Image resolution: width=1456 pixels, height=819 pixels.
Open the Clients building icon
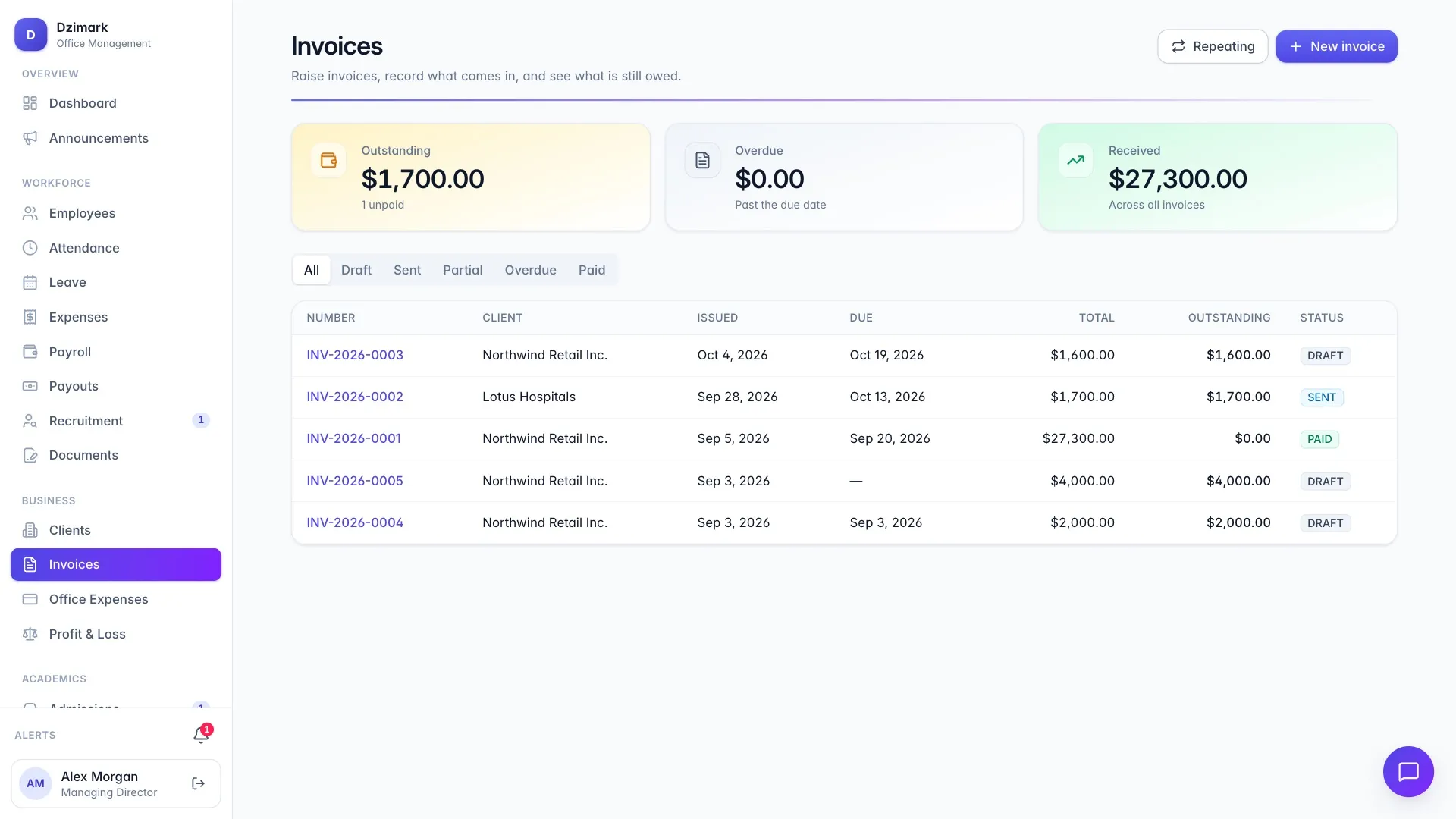click(x=30, y=530)
